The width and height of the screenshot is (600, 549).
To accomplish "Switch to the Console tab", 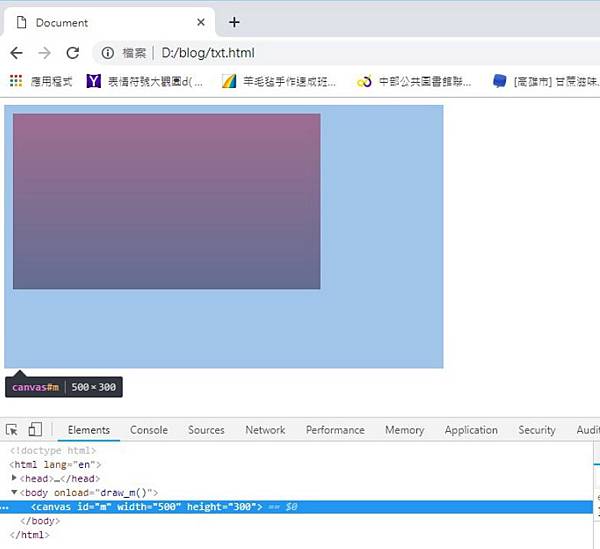I will (x=149, y=430).
